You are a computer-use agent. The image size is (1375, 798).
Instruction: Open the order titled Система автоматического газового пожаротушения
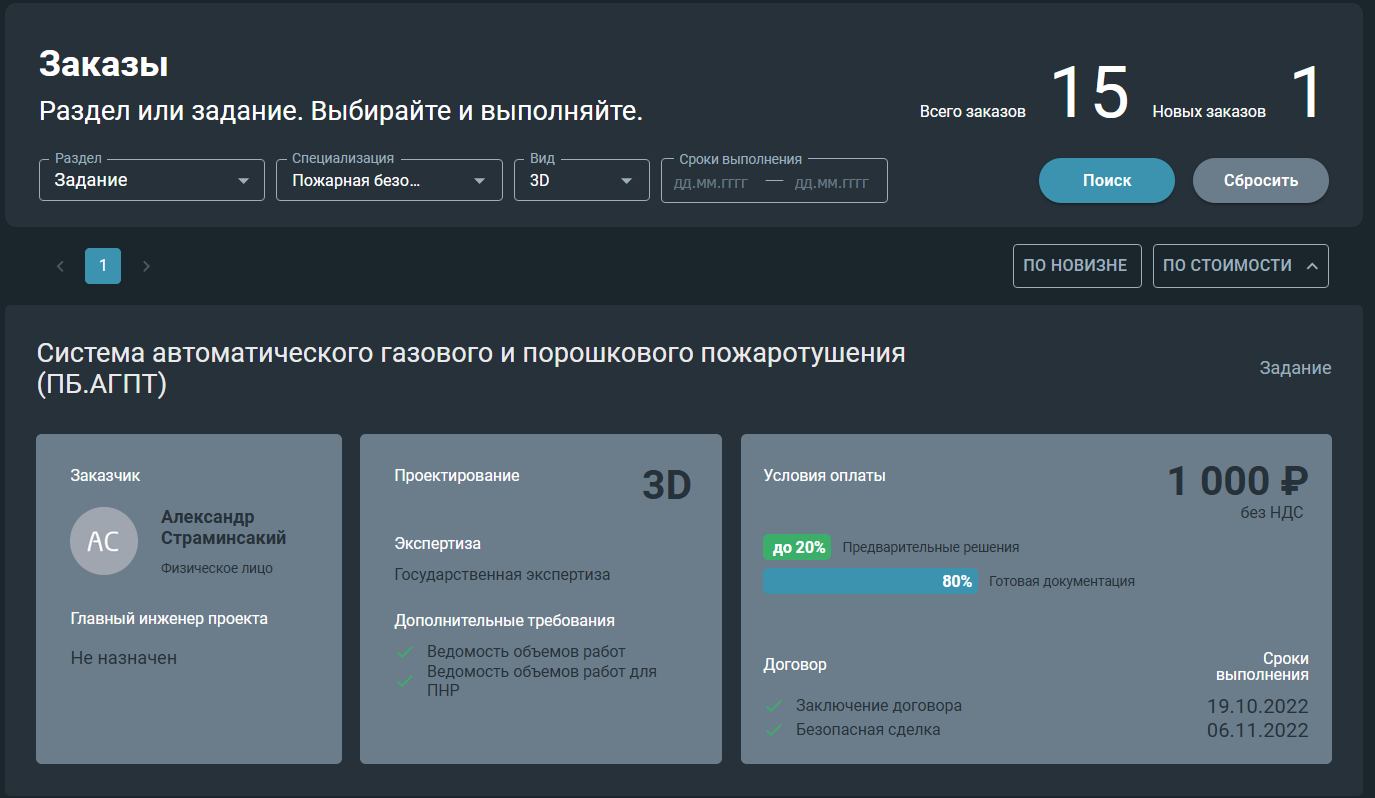471,368
